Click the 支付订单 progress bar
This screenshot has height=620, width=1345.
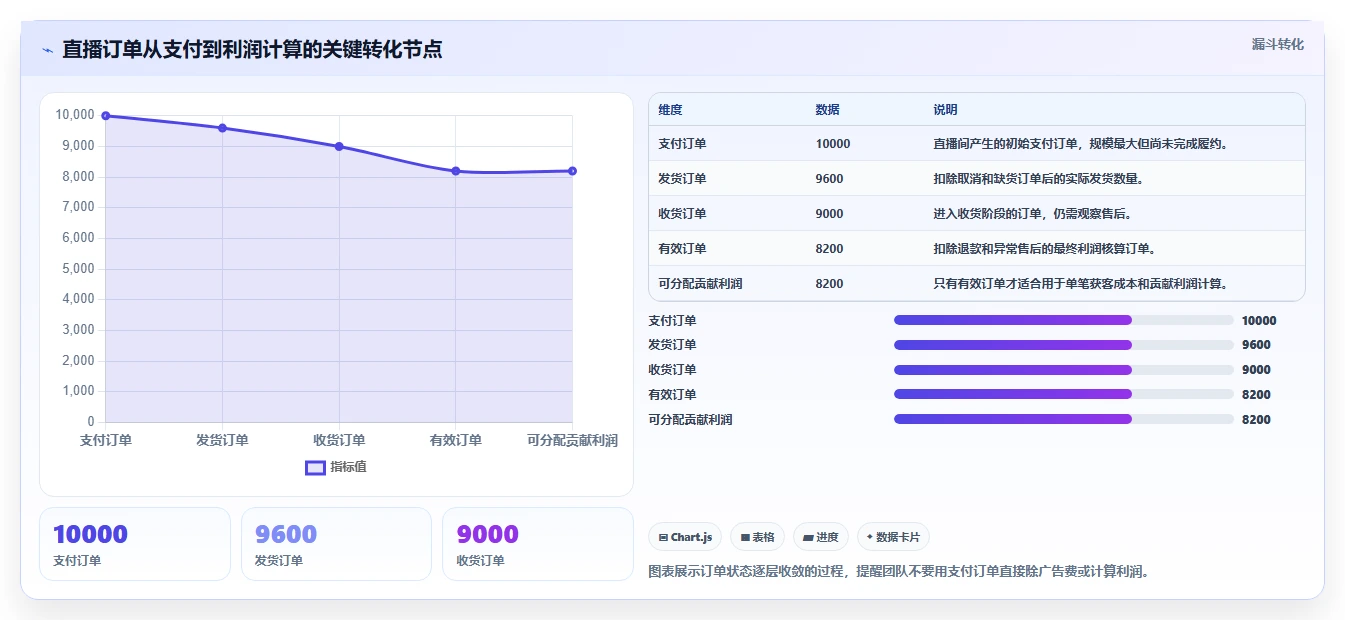pos(1063,320)
